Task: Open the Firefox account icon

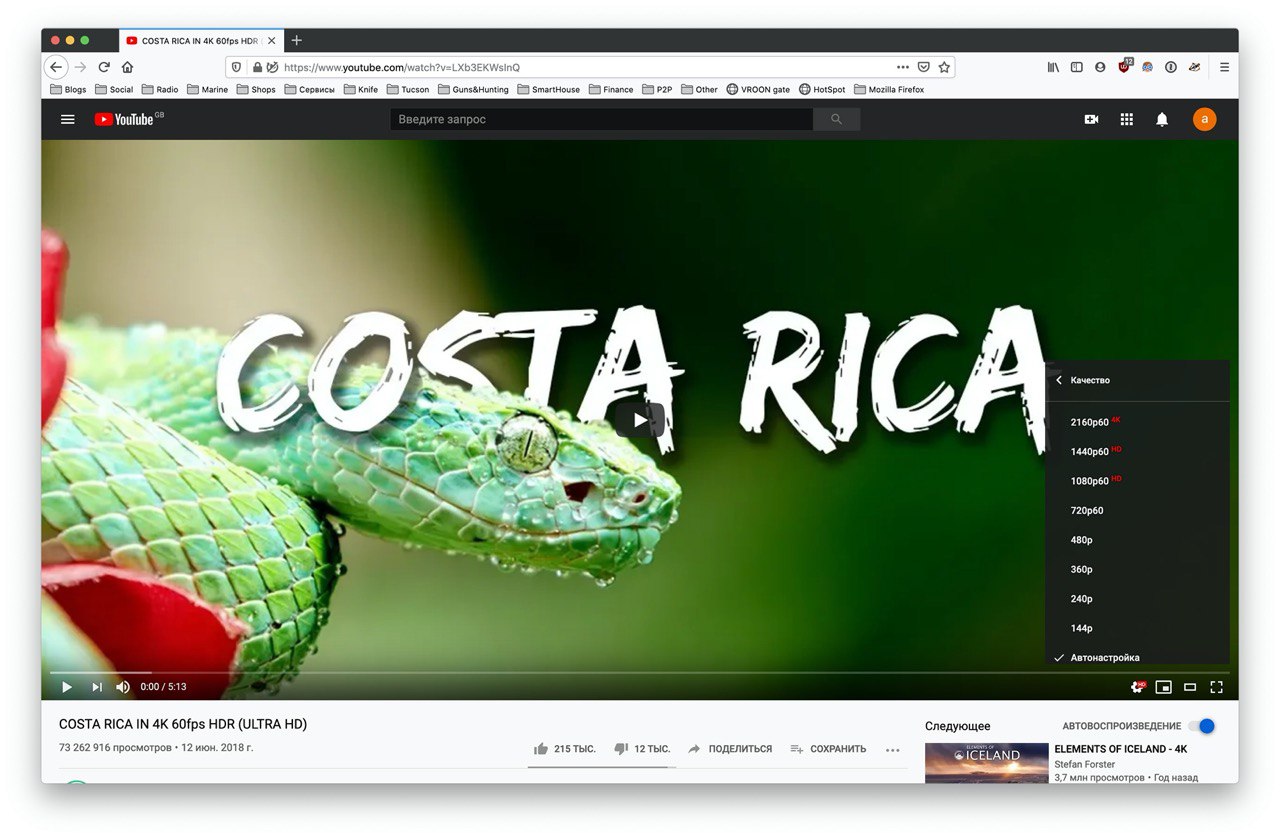Action: click(x=1100, y=67)
